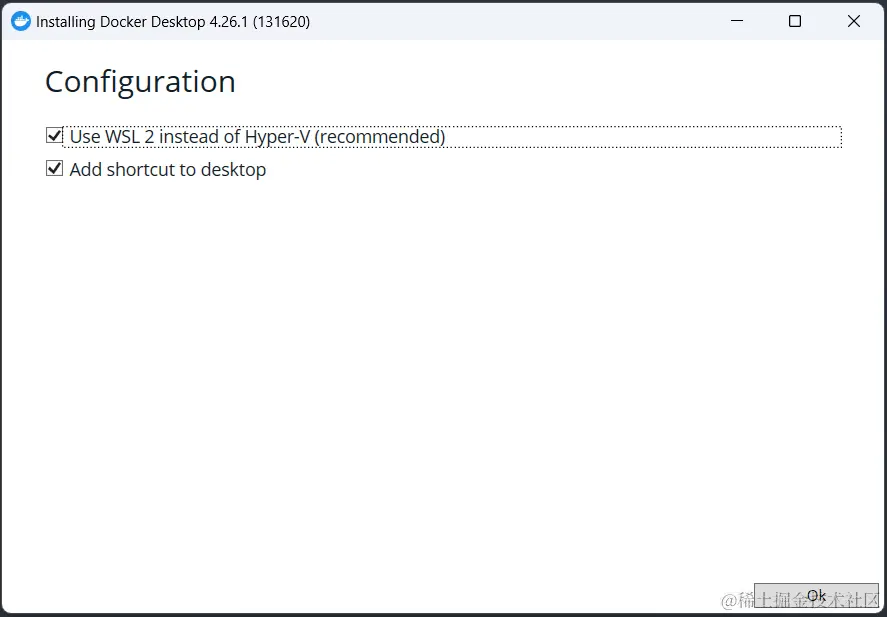Select the Add shortcut to desktop label

point(167,169)
